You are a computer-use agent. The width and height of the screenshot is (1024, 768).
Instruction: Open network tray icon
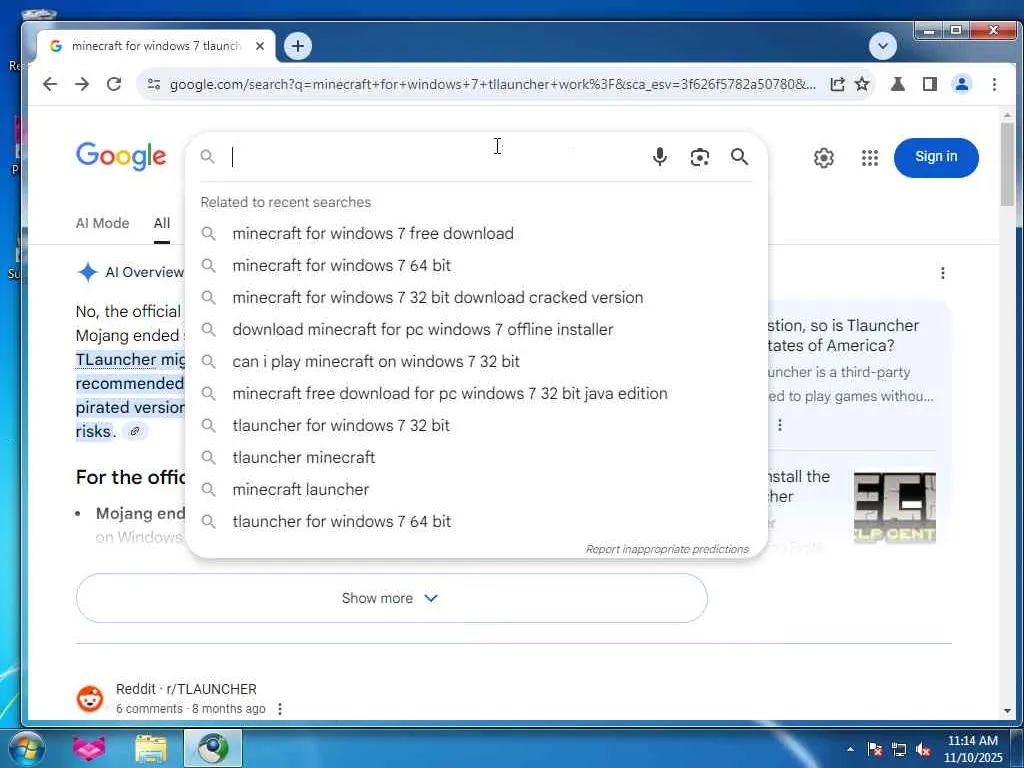point(899,749)
